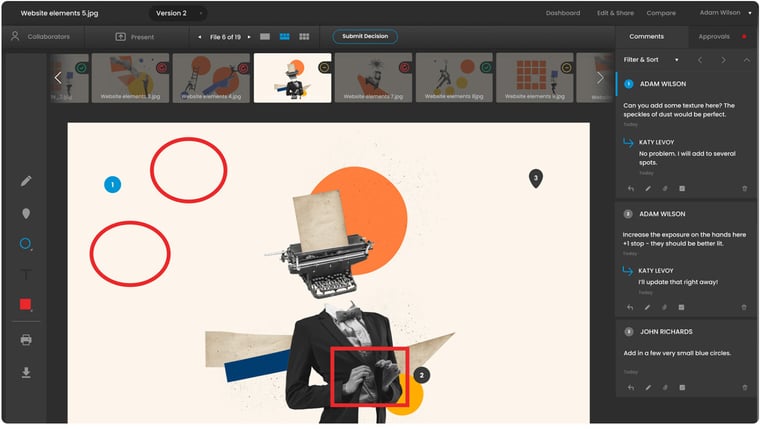This screenshot has height=429, width=760.
Task: Click the Submit Decision button
Action: pyautogui.click(x=364, y=37)
